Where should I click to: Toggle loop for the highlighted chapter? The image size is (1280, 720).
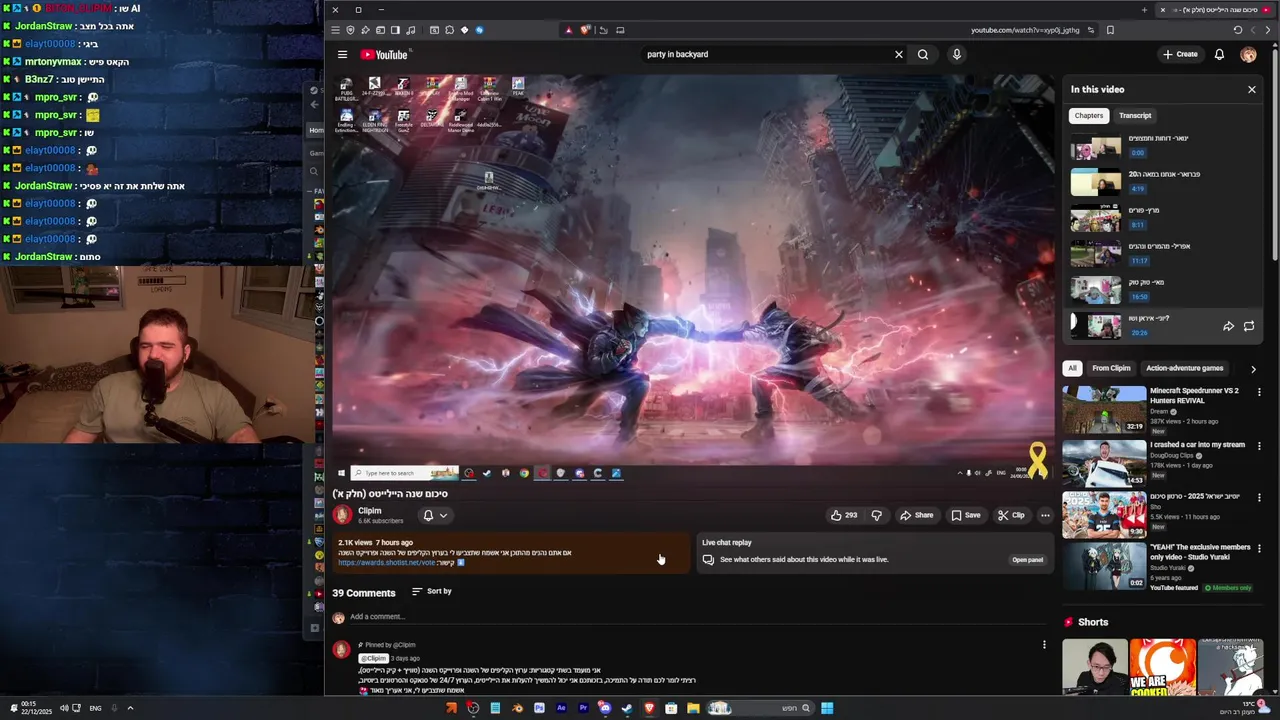tap(1249, 326)
